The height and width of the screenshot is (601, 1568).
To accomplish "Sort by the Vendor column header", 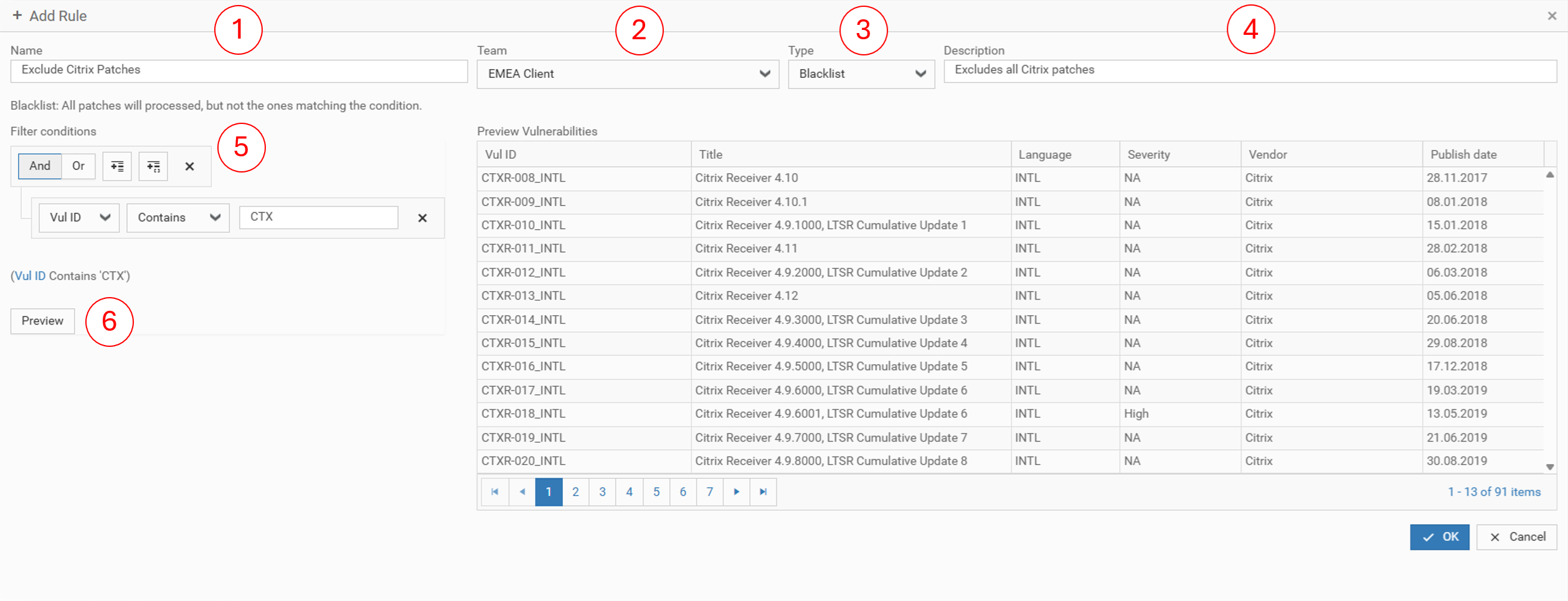I will [x=1331, y=154].
